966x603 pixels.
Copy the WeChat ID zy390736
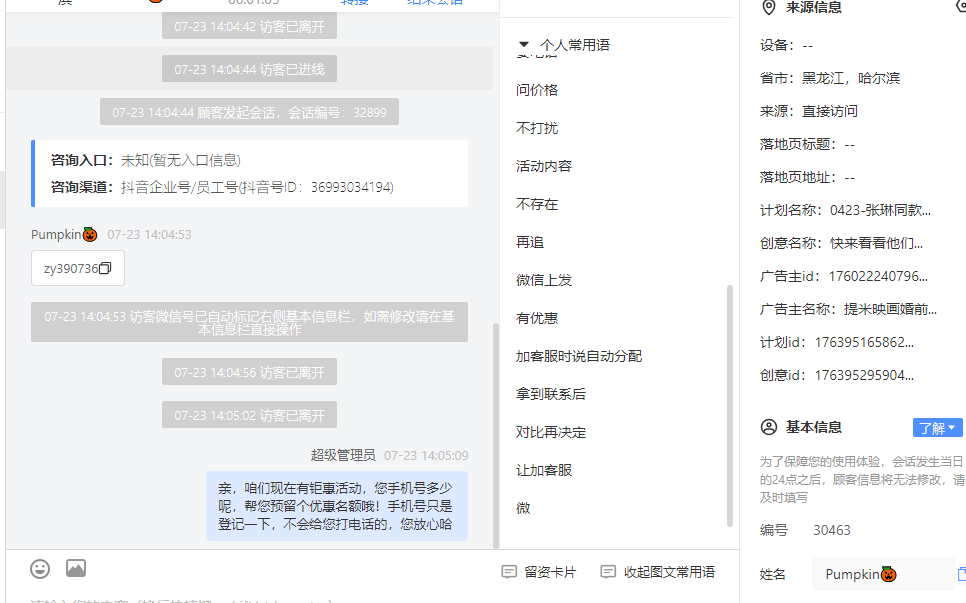[105, 268]
